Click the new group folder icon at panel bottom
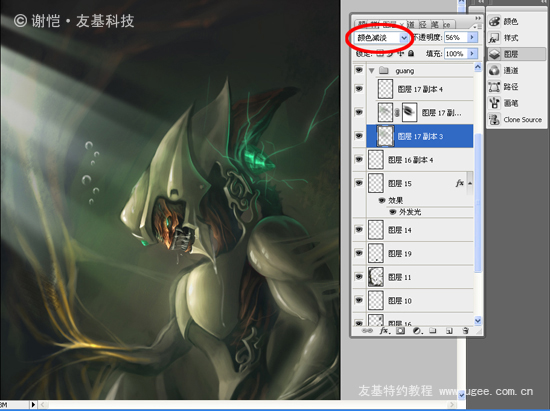Viewport: 550px width, 411px height. coord(433,331)
